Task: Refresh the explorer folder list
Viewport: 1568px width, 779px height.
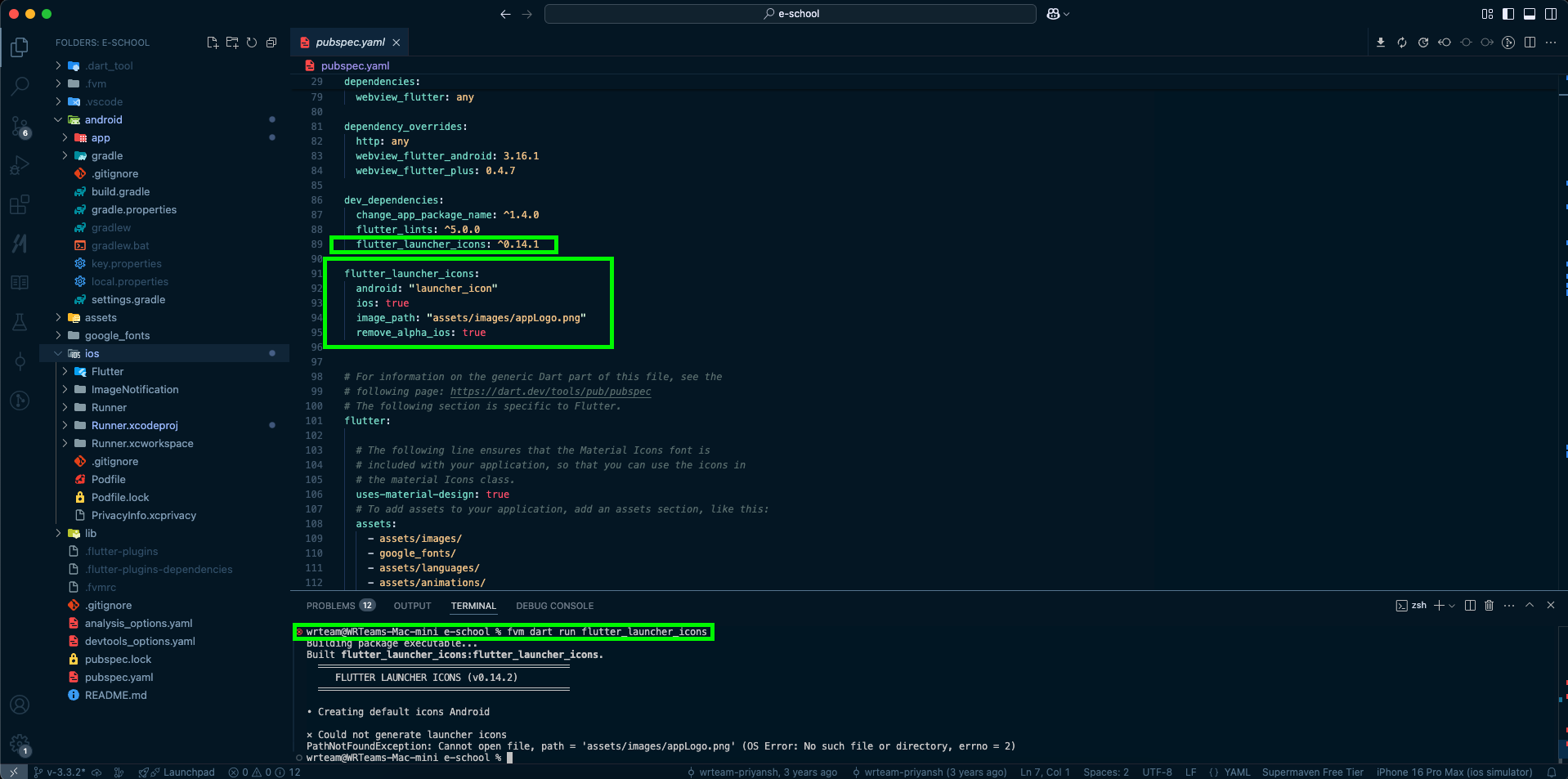Action: pos(252,43)
